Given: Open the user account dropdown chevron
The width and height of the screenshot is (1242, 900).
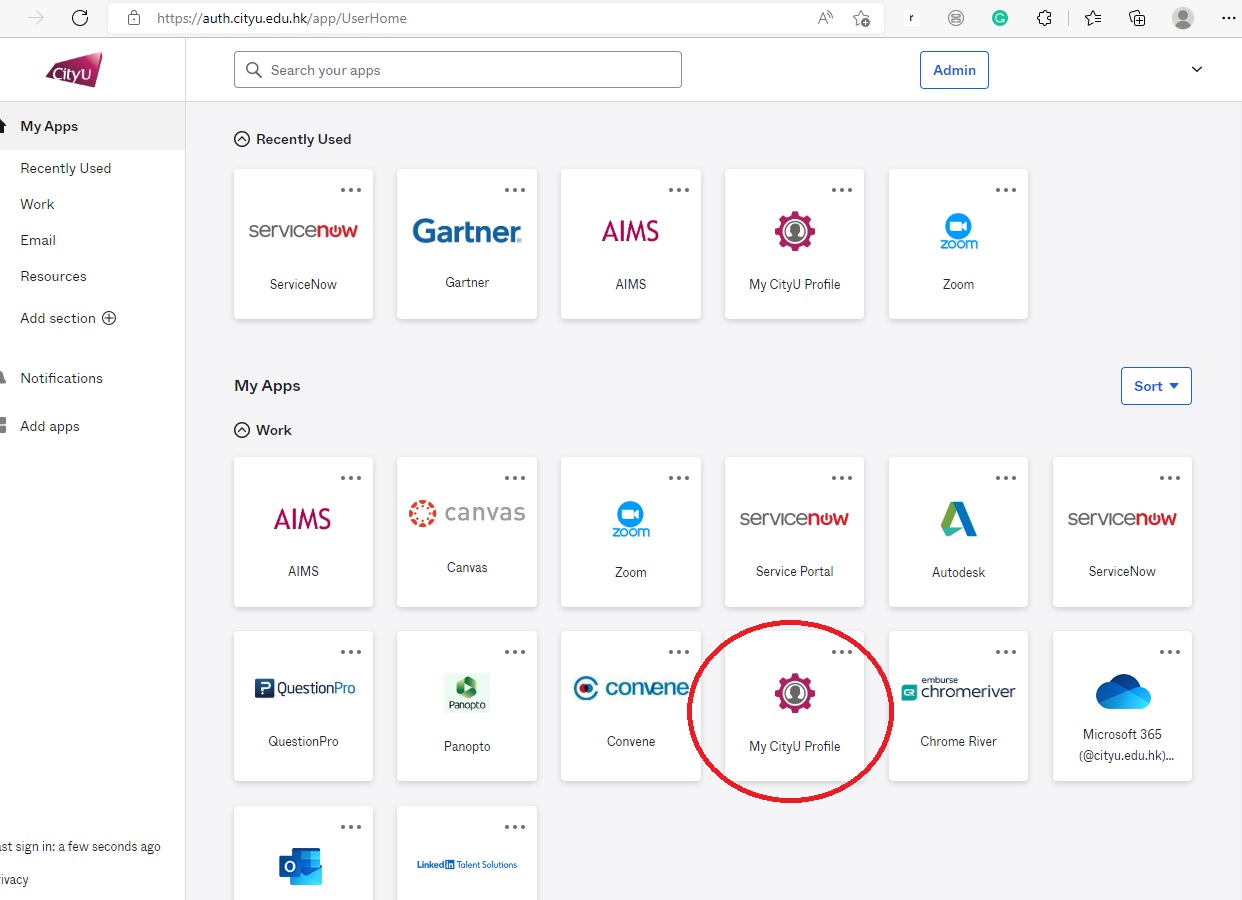Looking at the screenshot, I should pos(1197,70).
